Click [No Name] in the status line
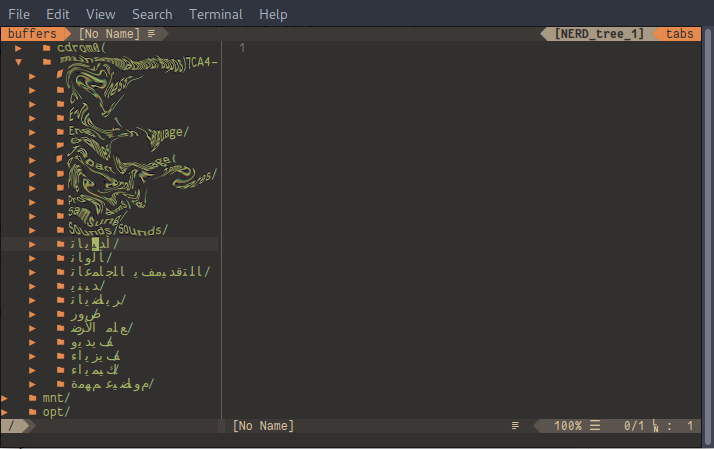The width and height of the screenshot is (714, 449). [263, 426]
